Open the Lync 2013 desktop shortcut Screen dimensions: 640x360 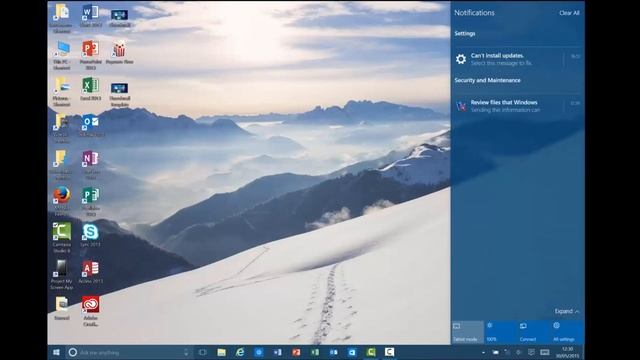pyautogui.click(x=91, y=235)
